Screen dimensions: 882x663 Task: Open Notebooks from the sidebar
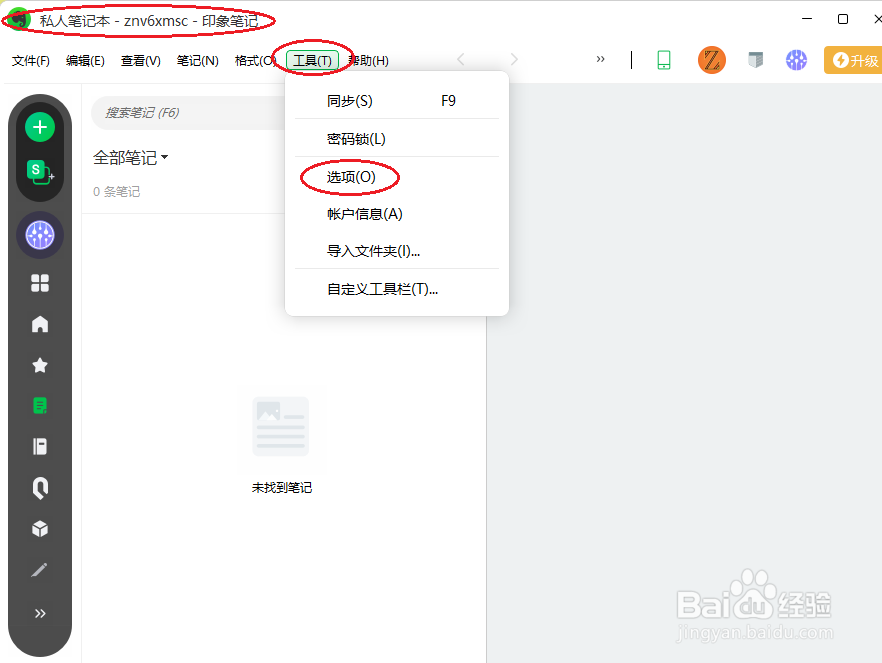[39, 446]
